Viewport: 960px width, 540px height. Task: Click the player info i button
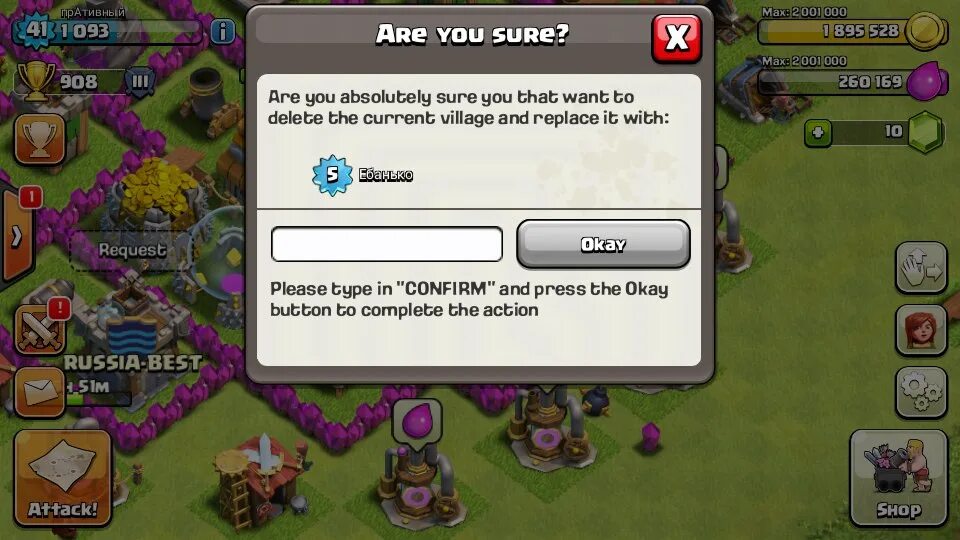[223, 31]
